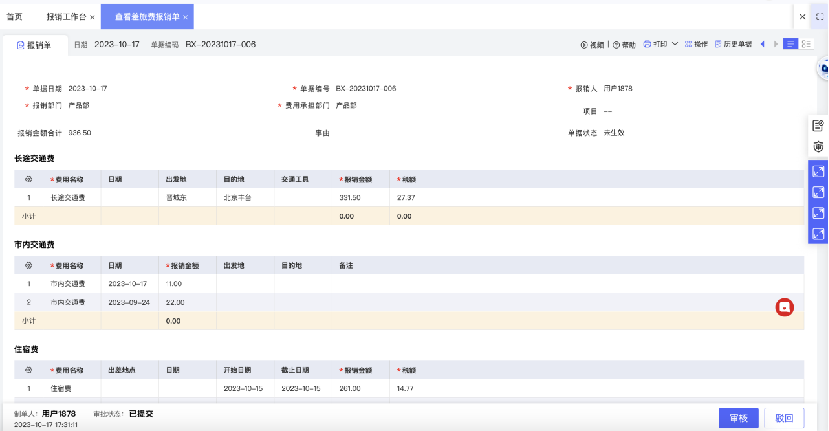Open column settings gear for 长途交通费 table
The width and height of the screenshot is (829, 431).
29,179
